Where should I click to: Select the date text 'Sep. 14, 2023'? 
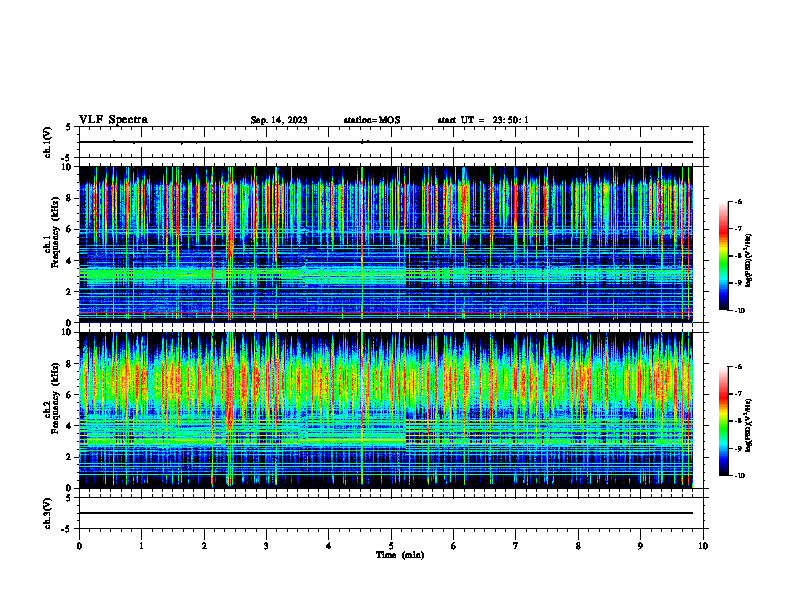pos(279,120)
